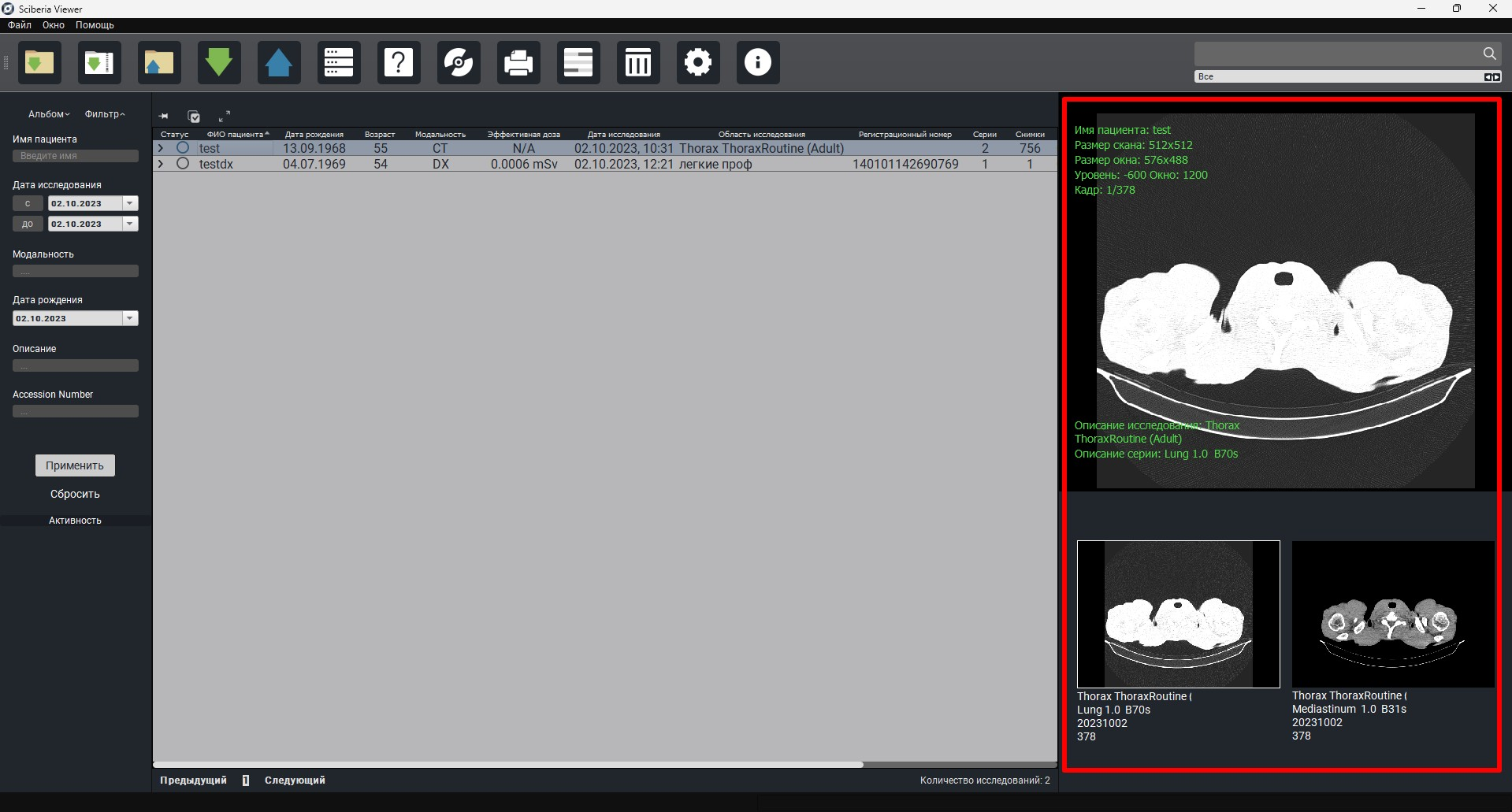Click the 'легкие проф' study description cell
Image resolution: width=1512 pixels, height=812 pixels.
pos(715,164)
